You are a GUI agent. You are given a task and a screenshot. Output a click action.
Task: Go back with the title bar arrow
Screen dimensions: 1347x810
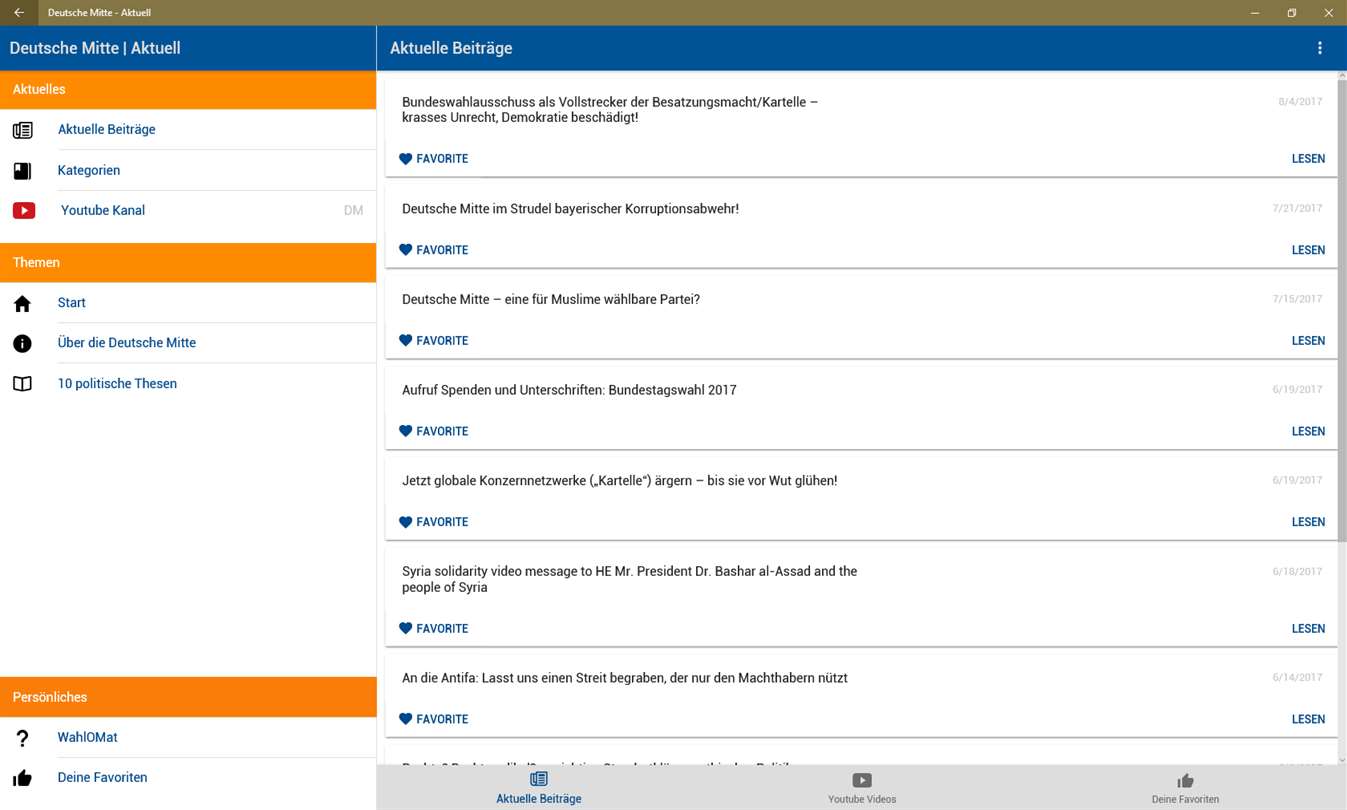19,13
